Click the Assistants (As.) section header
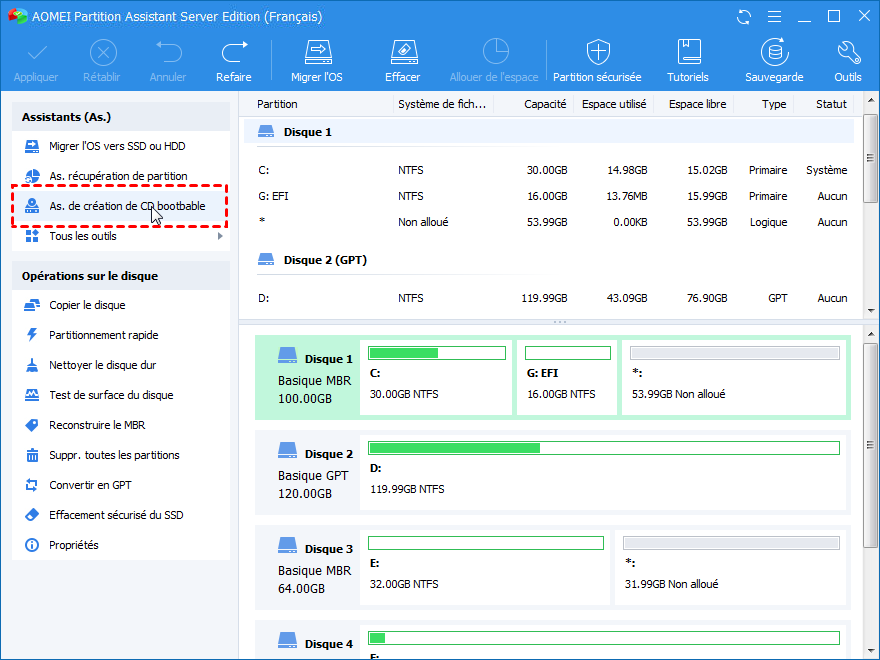The height and width of the screenshot is (660, 880). click(121, 117)
